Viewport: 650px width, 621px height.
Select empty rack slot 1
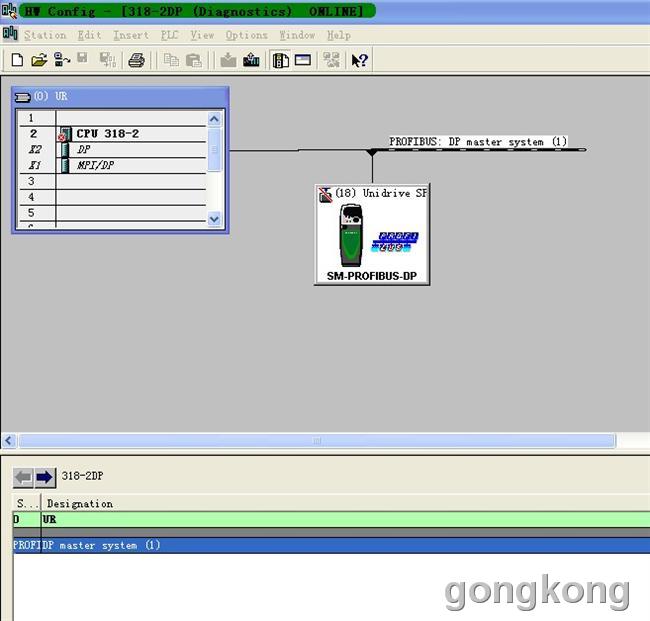pos(113,118)
